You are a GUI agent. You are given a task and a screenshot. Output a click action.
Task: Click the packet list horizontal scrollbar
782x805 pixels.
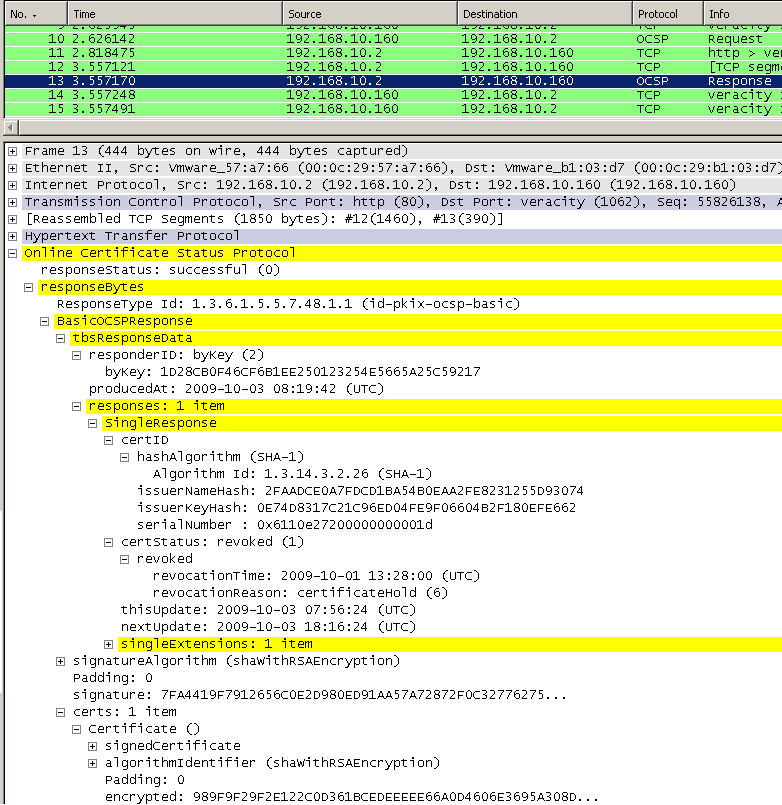(390, 127)
